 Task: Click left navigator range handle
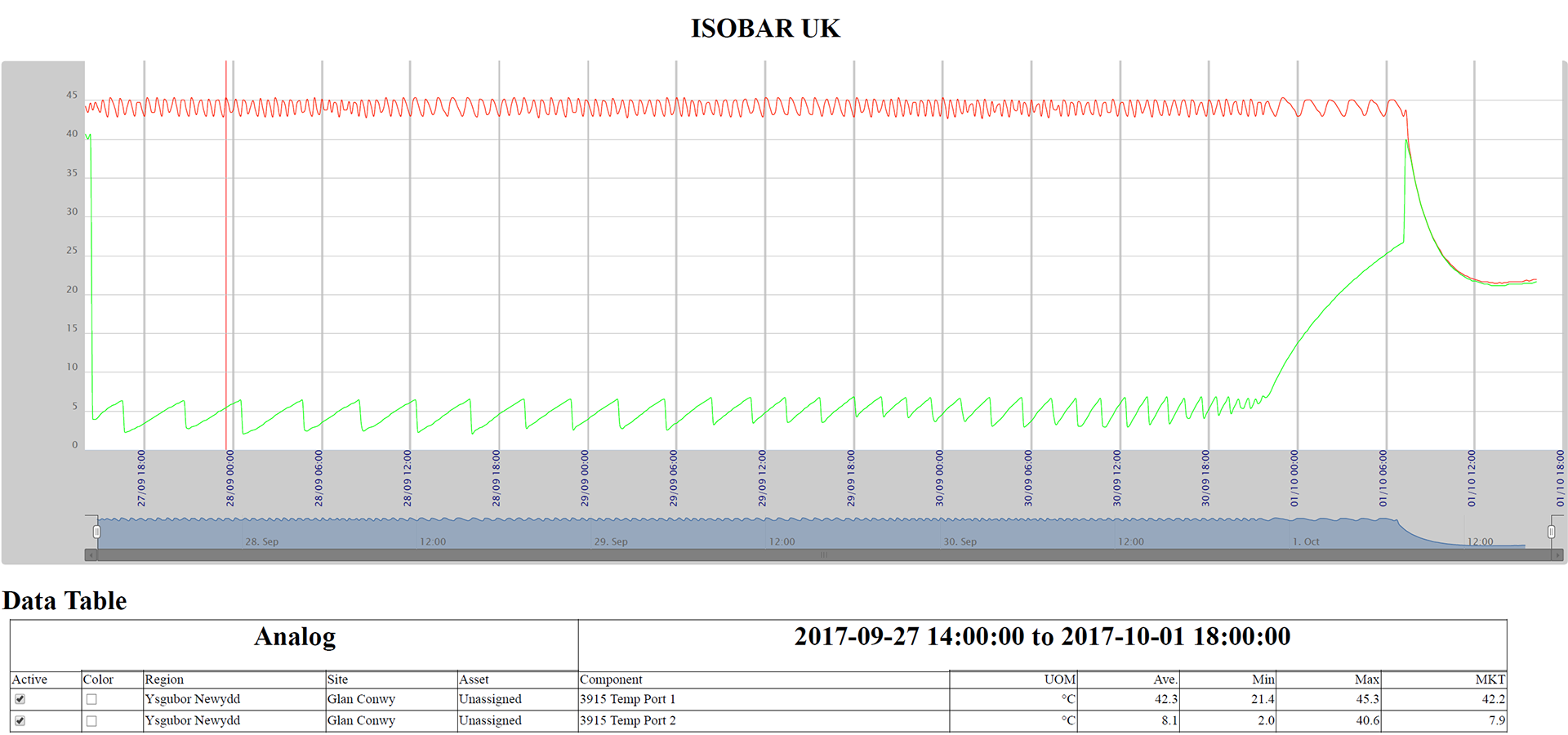point(97,532)
